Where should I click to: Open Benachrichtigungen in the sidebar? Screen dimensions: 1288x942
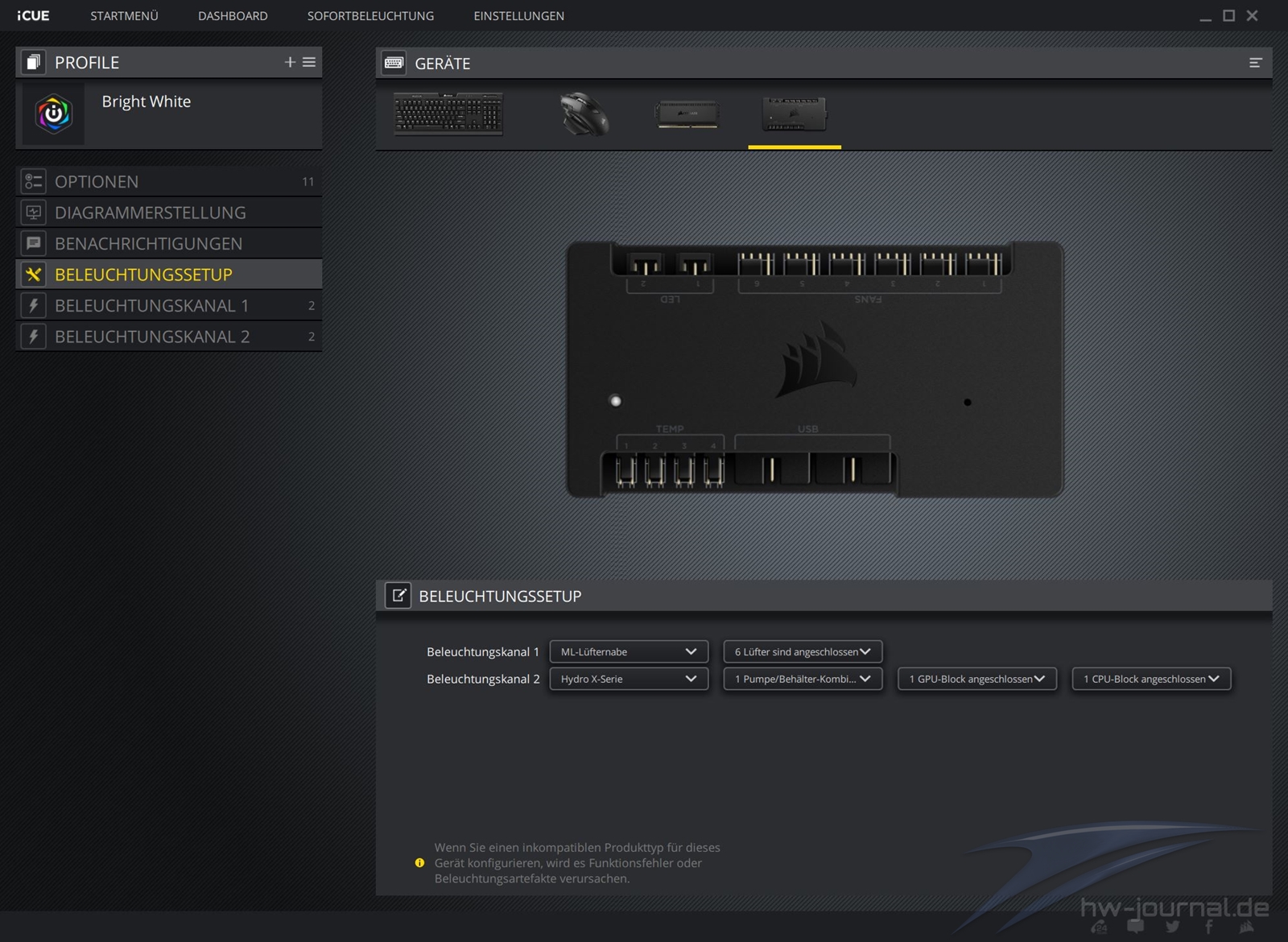(148, 243)
